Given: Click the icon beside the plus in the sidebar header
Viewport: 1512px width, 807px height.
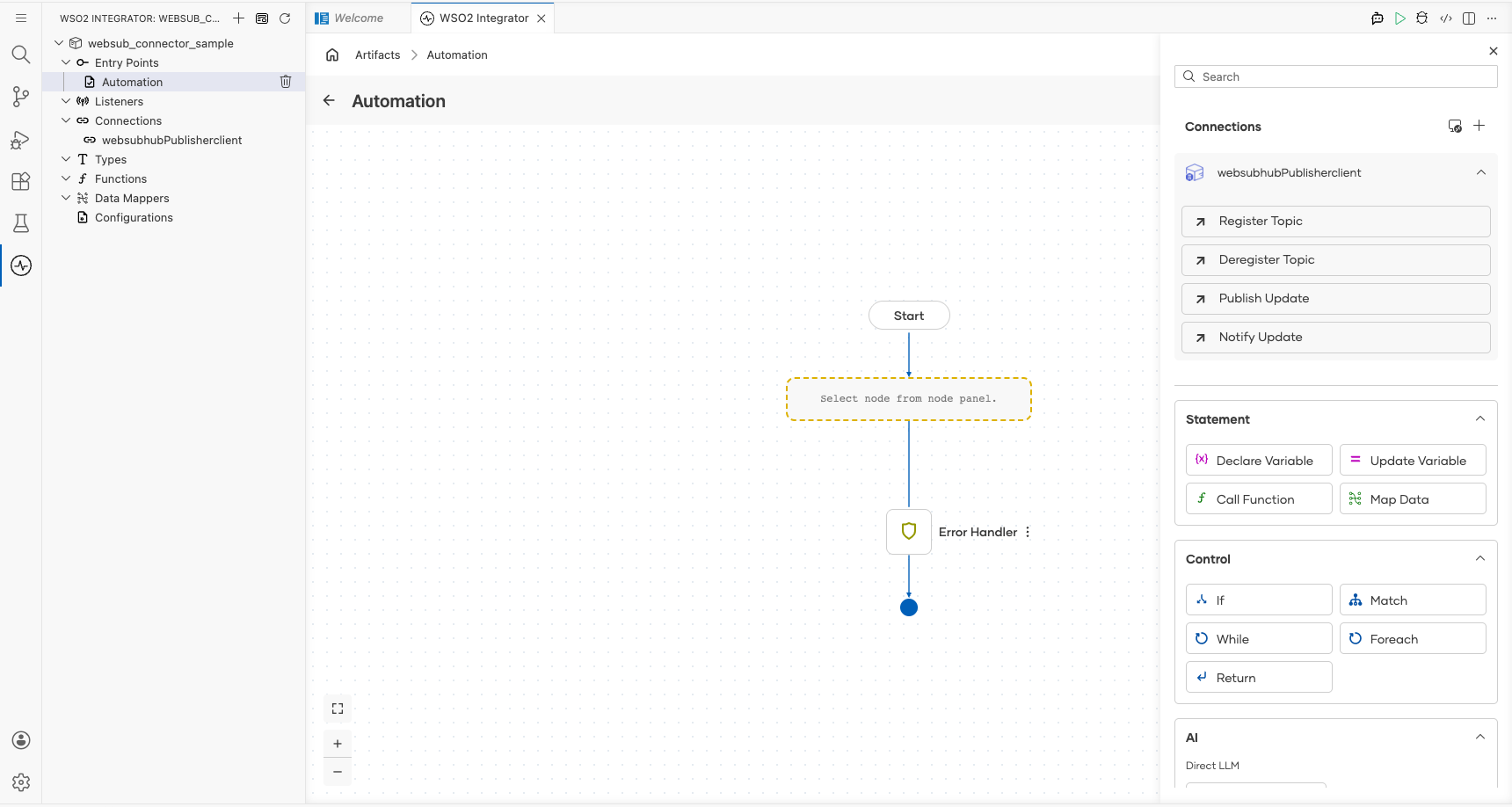Looking at the screenshot, I should tap(262, 18).
